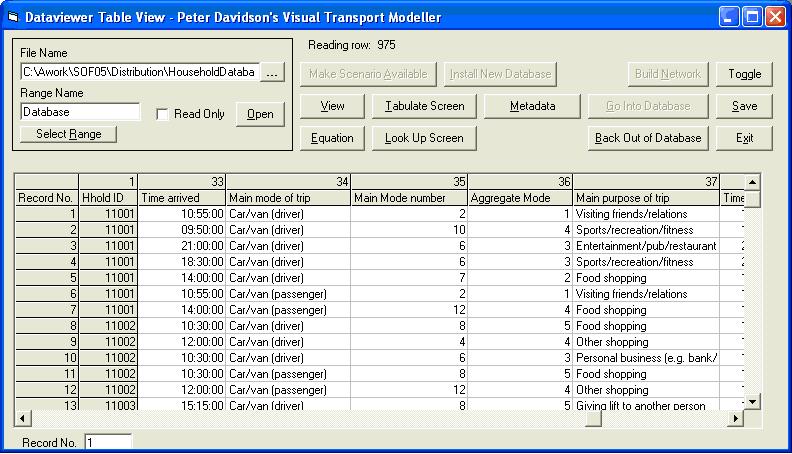Screen dimensions: 792x454
Task: Click 'Visiting friends/relations' cell in record 1
Action: [x=646, y=214]
